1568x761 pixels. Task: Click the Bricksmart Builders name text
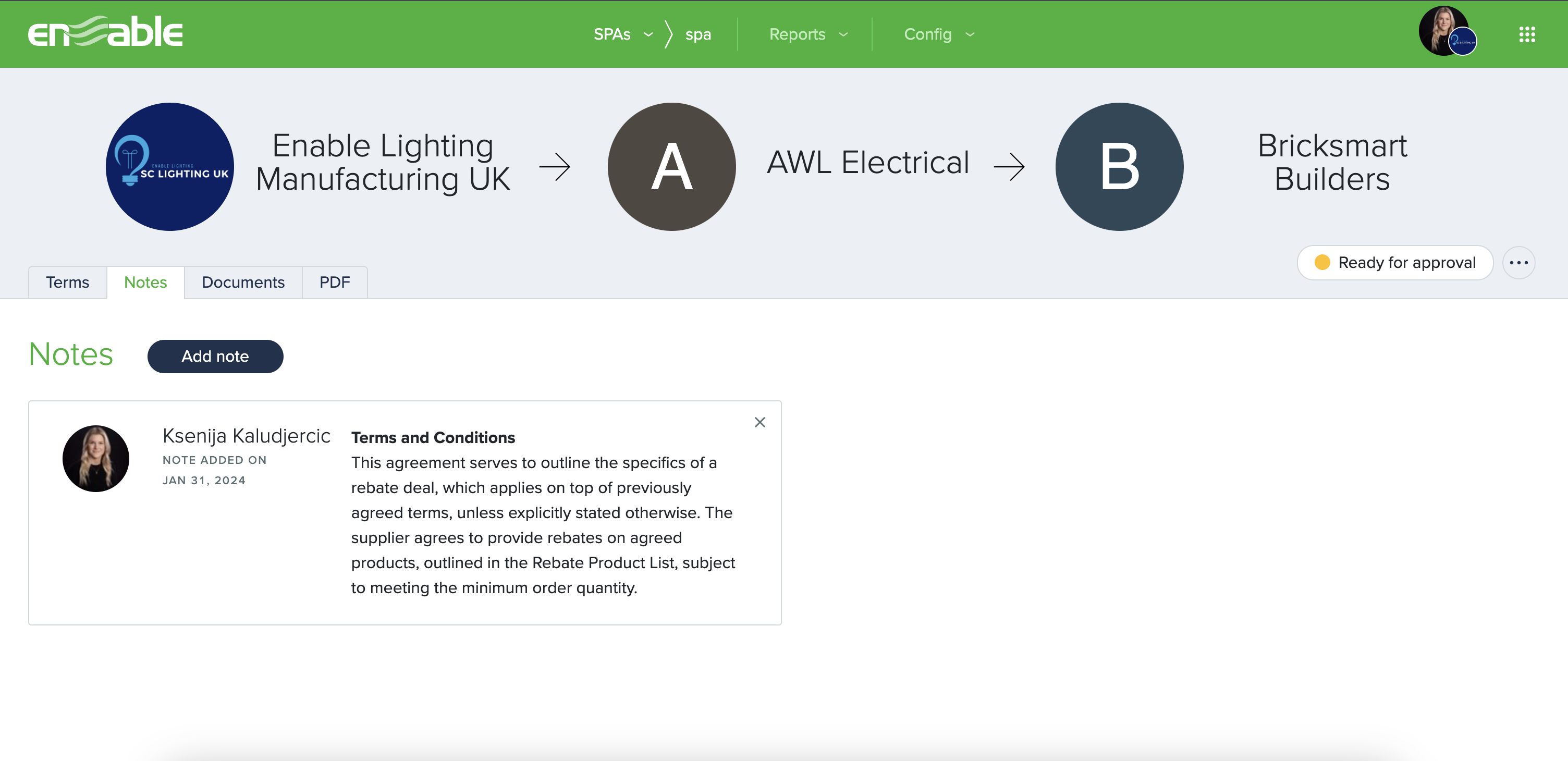(x=1332, y=163)
